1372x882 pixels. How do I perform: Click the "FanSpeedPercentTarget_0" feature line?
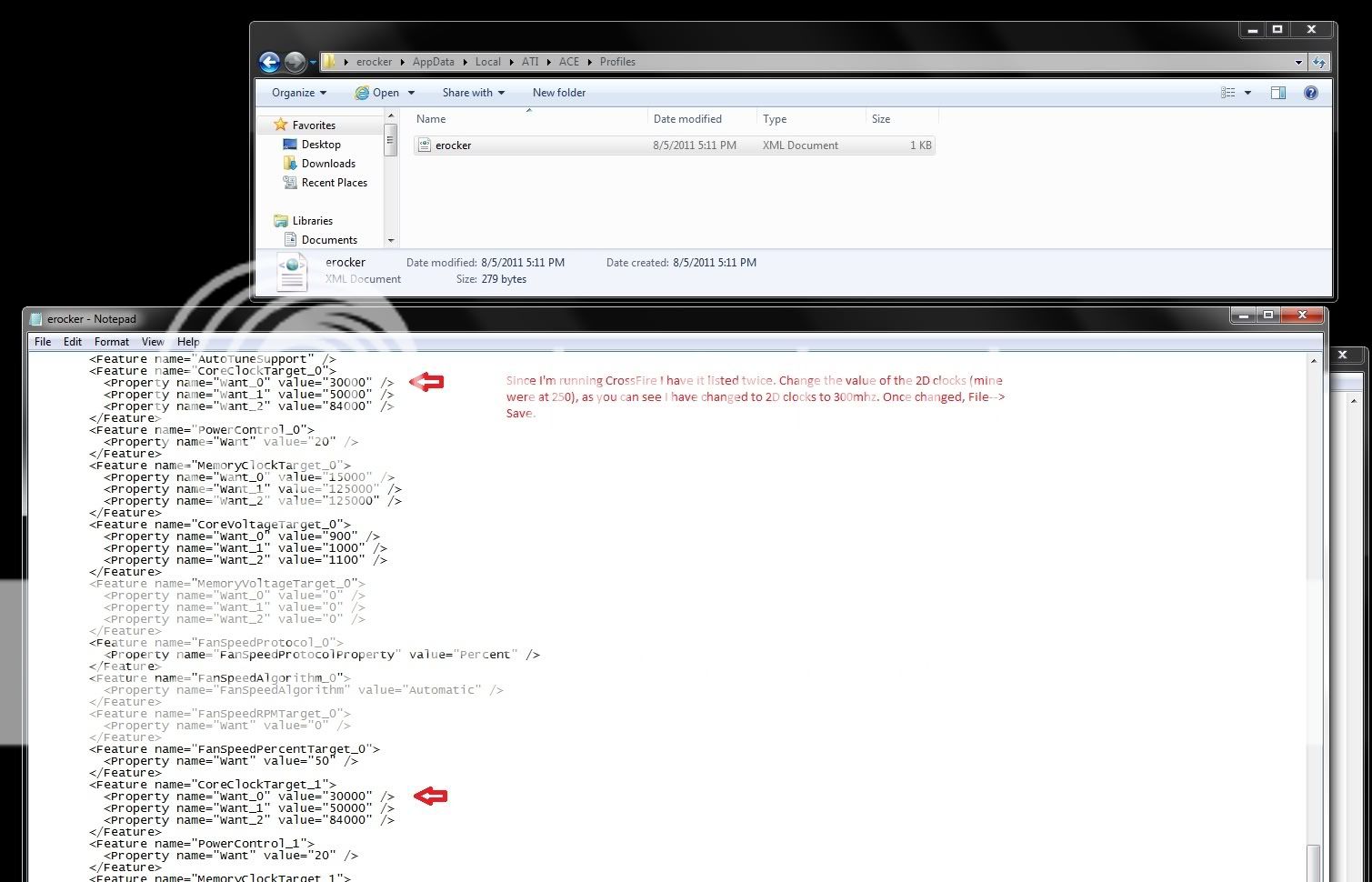(235, 749)
